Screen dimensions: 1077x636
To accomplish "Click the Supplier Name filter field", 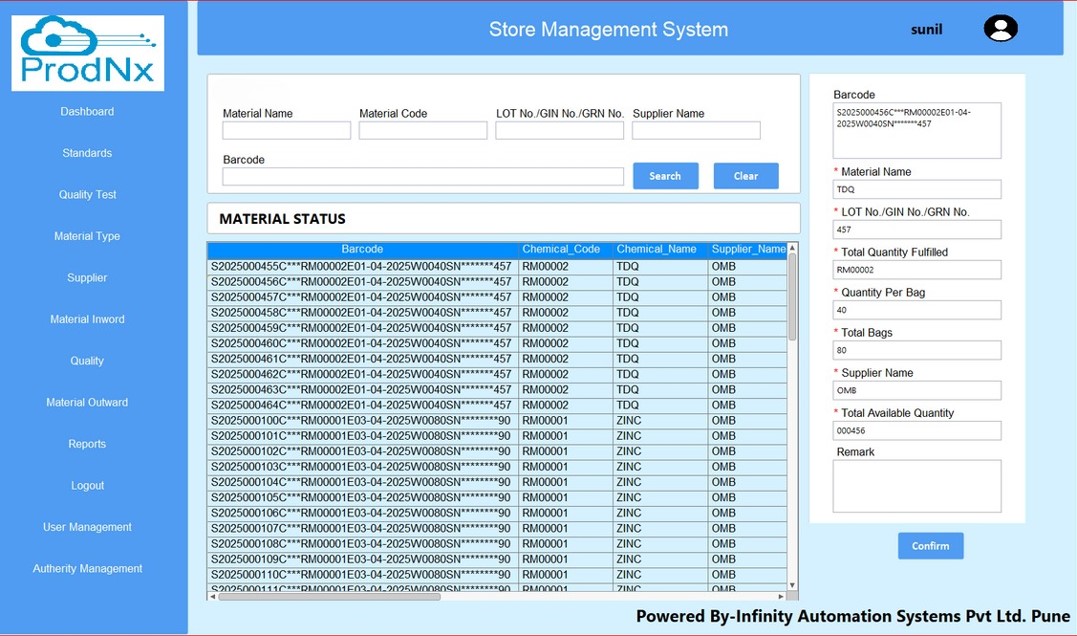I will point(696,131).
